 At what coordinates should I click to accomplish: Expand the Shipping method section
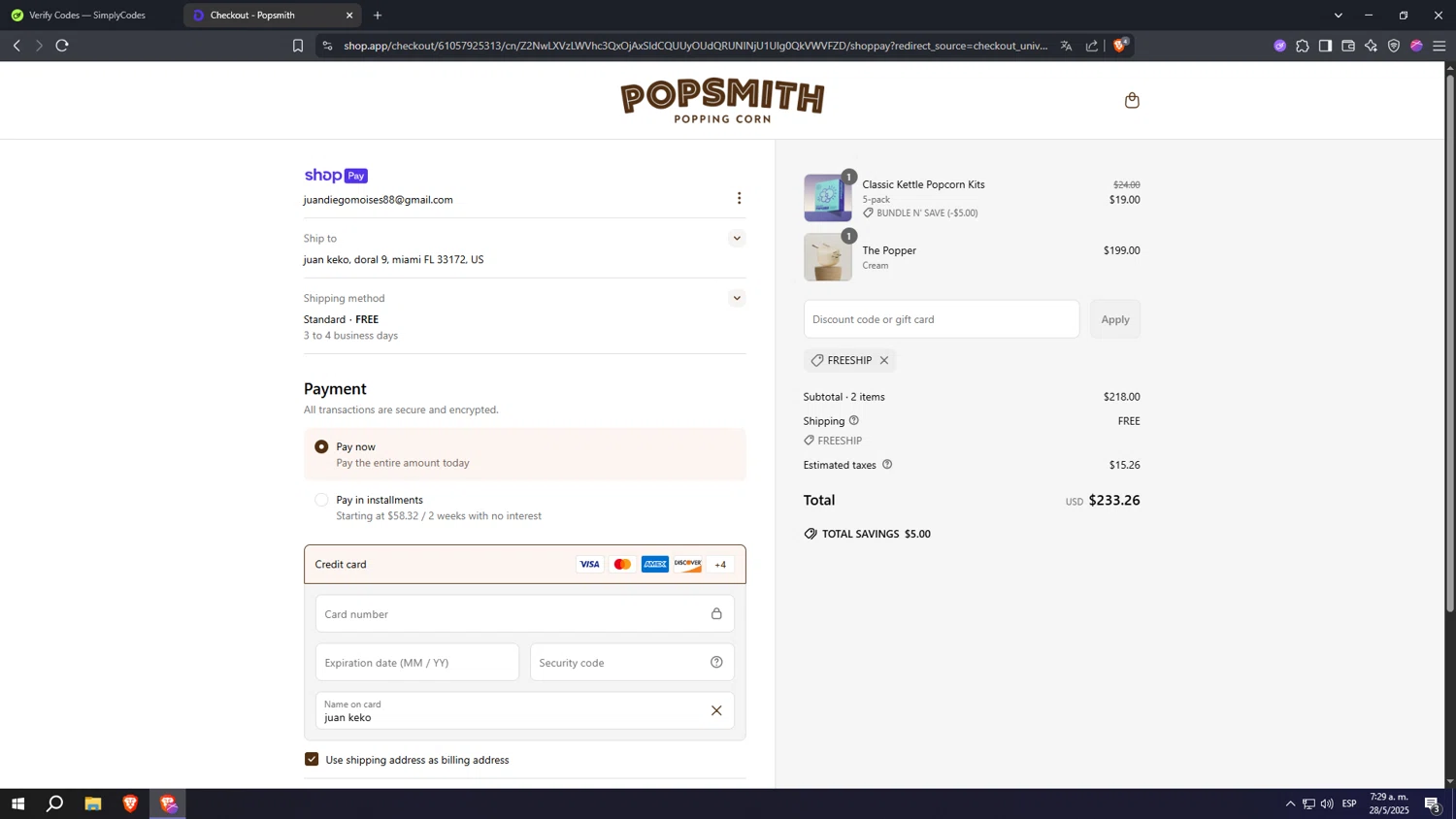coord(737,298)
